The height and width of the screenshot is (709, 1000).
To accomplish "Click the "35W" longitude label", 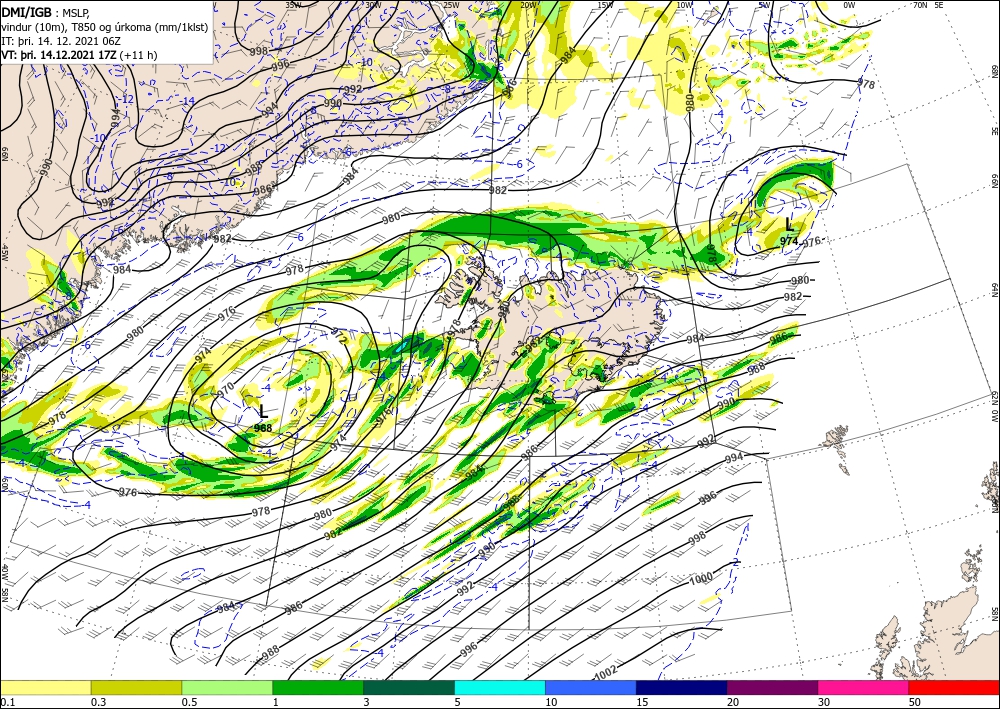I will pos(293,5).
